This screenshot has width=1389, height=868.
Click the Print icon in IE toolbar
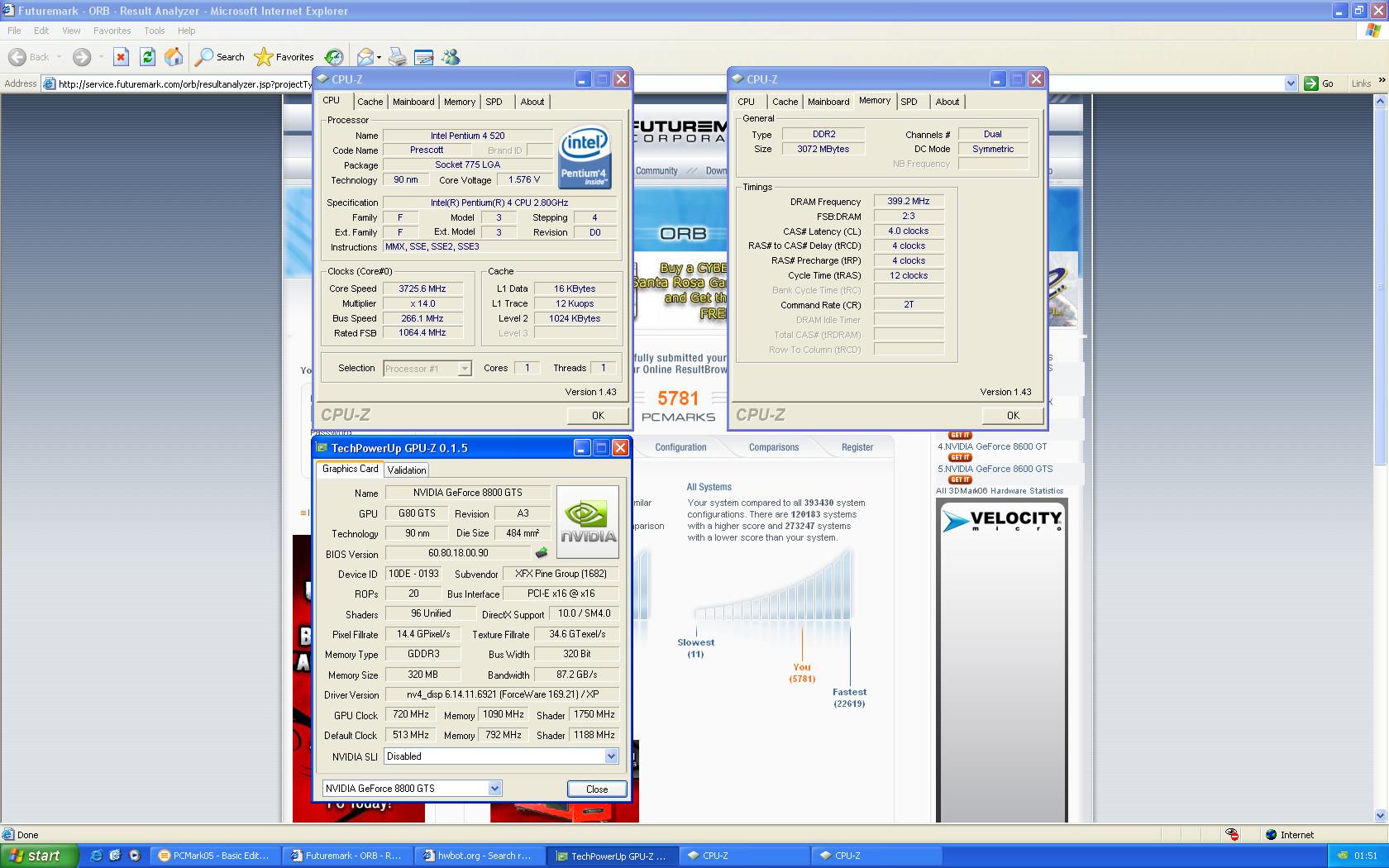pyautogui.click(x=398, y=57)
